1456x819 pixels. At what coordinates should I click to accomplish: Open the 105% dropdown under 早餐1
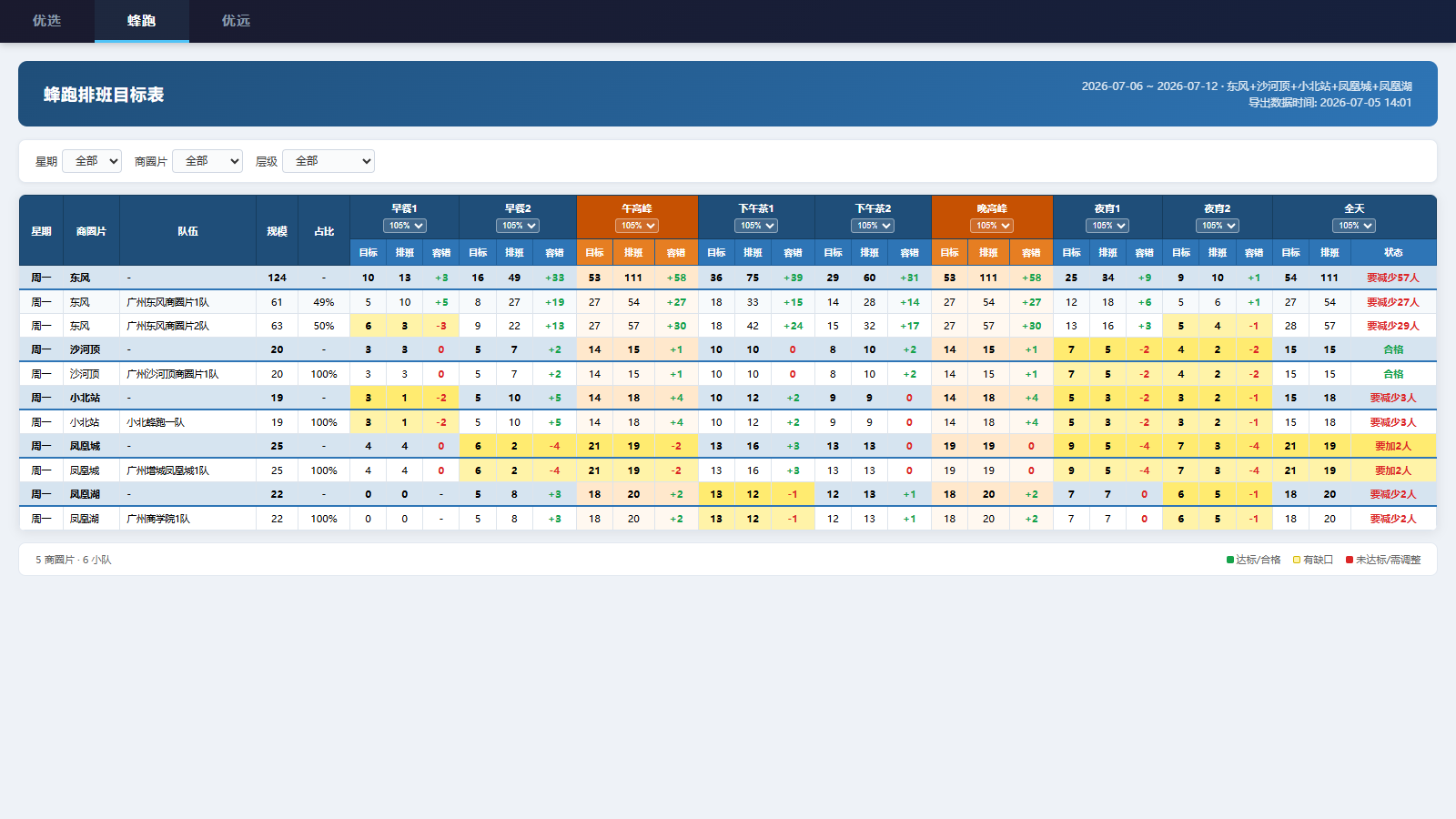tap(405, 226)
